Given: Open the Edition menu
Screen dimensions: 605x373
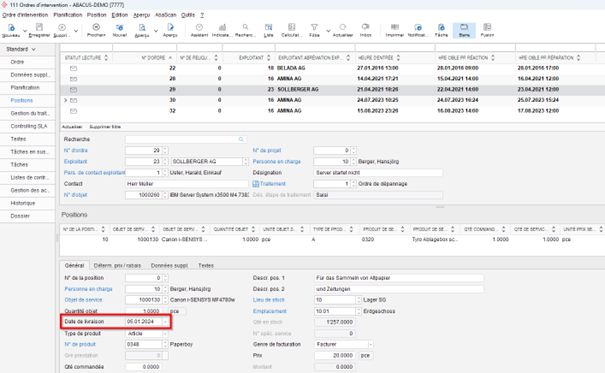Looking at the screenshot, I should pyautogui.click(x=120, y=15).
